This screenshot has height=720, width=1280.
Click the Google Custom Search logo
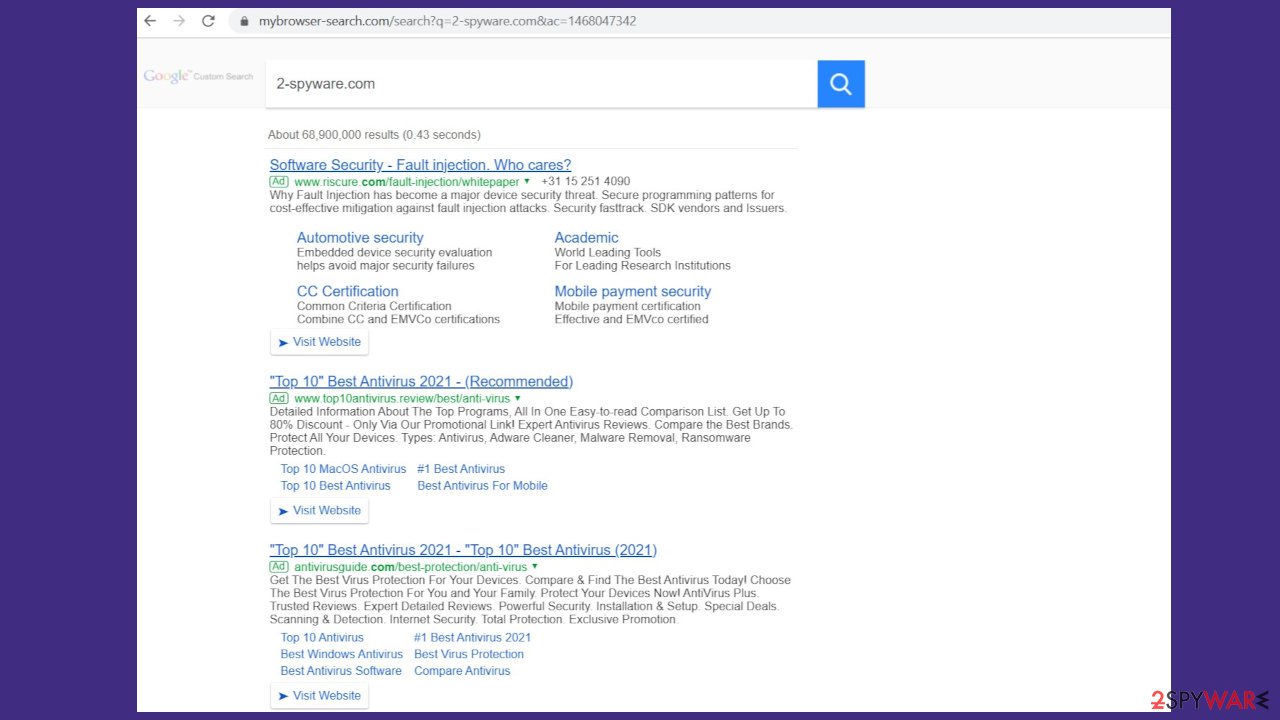[198, 76]
